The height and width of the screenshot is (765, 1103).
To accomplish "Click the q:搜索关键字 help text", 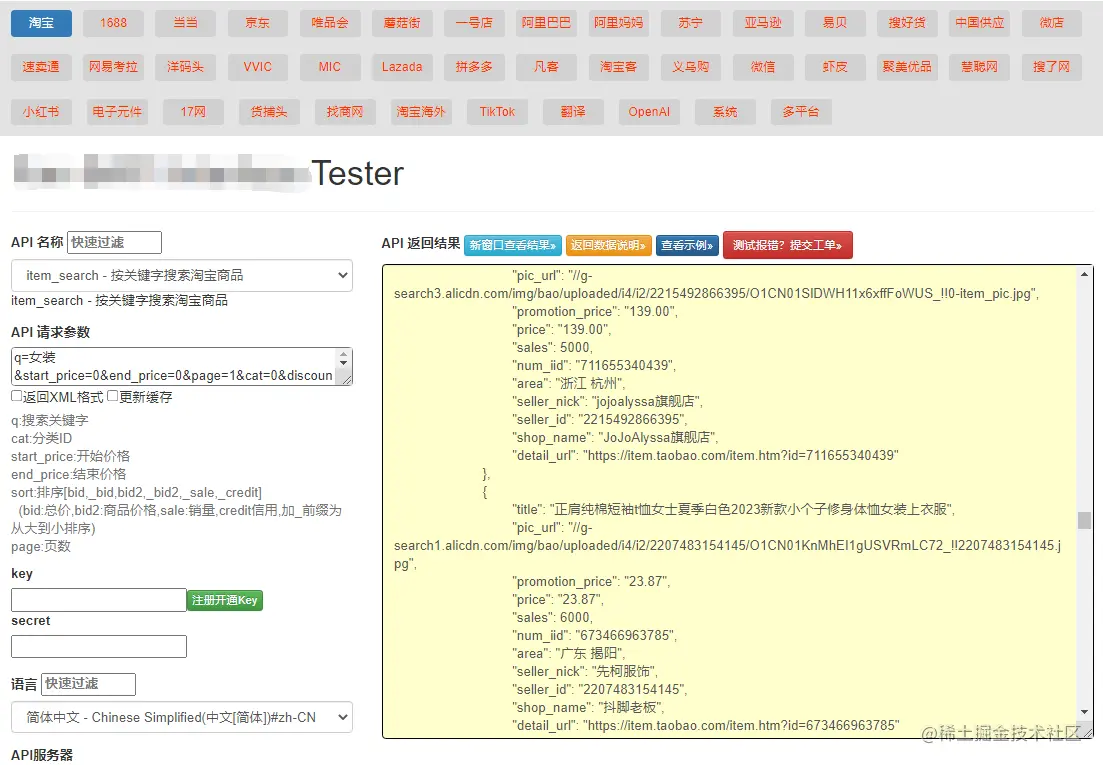I will (50, 420).
